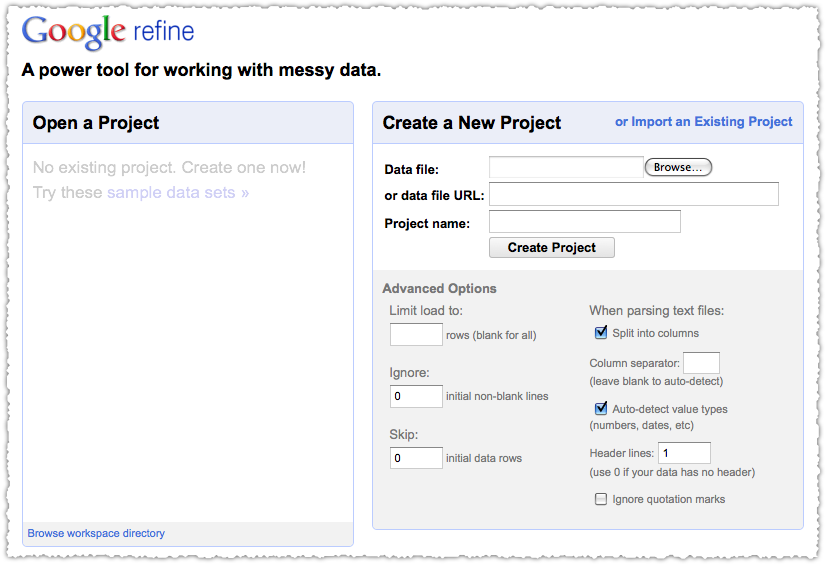
Task: Click the Browse… file button
Action: click(678, 167)
